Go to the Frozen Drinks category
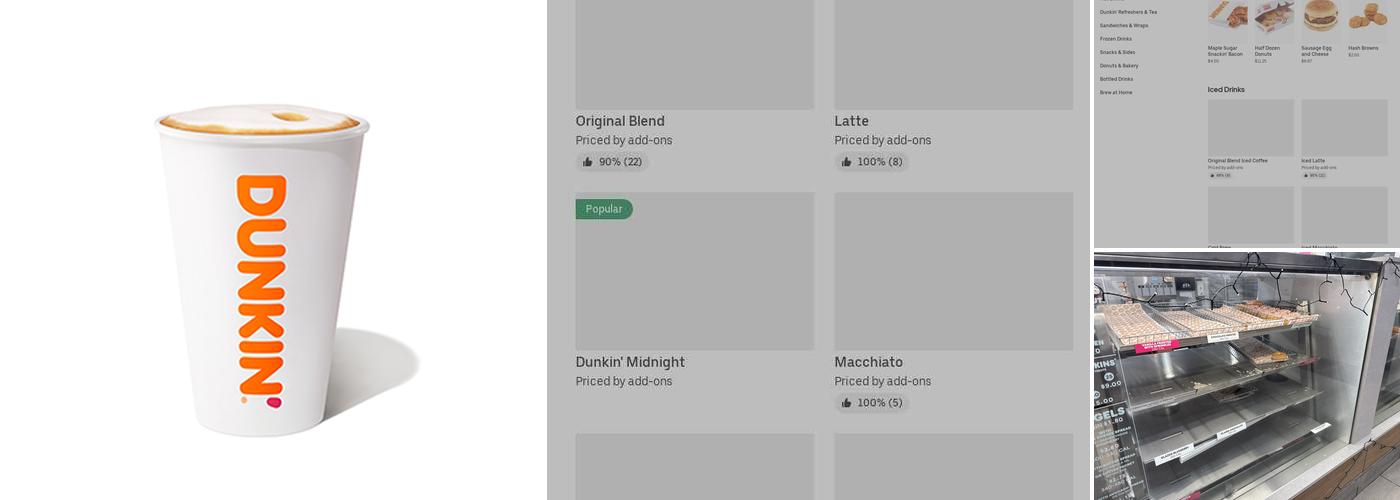Viewport: 1400px width, 500px height. 1116,39
